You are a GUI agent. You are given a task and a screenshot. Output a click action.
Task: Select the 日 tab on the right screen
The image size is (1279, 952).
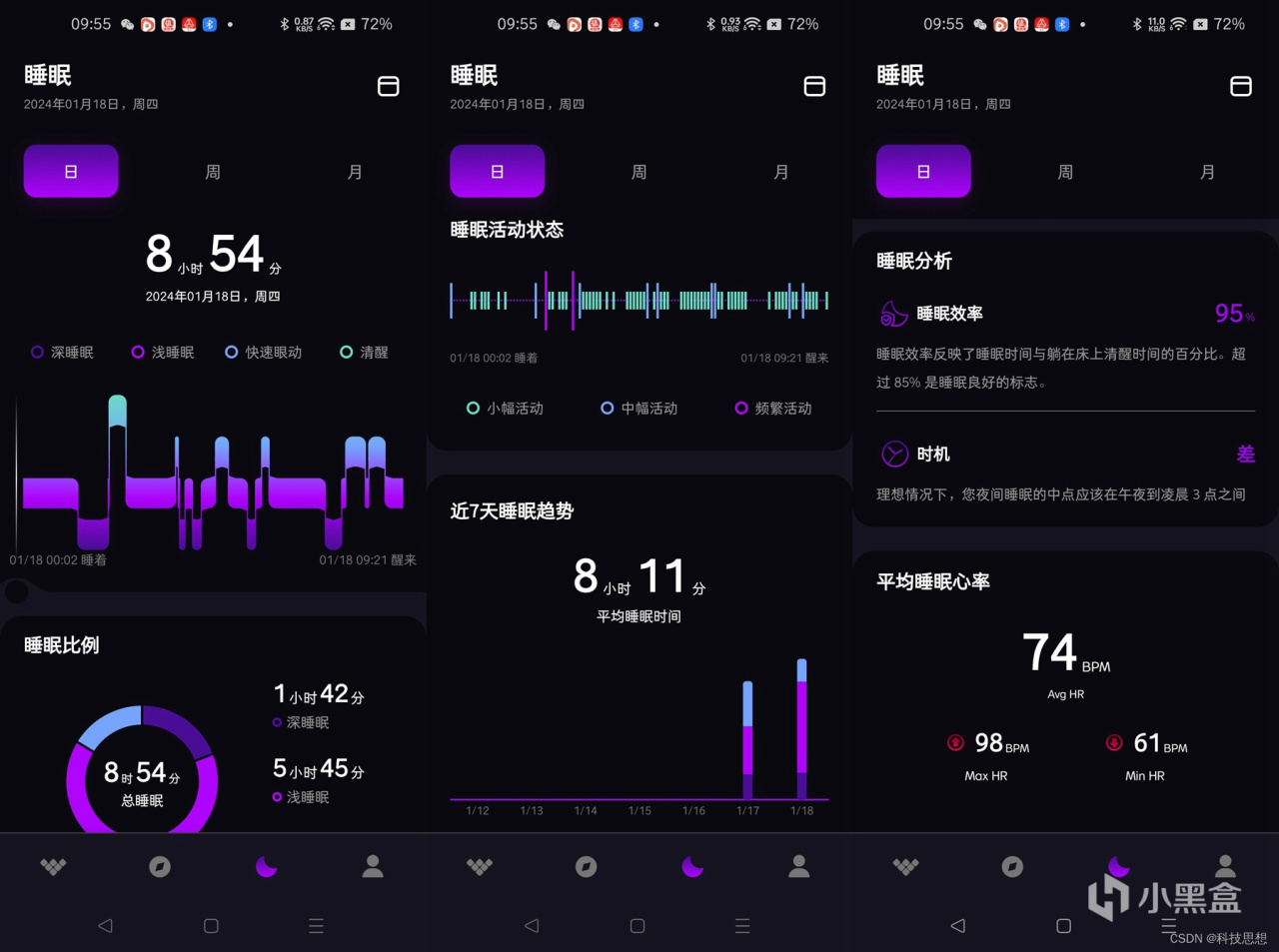tap(923, 172)
